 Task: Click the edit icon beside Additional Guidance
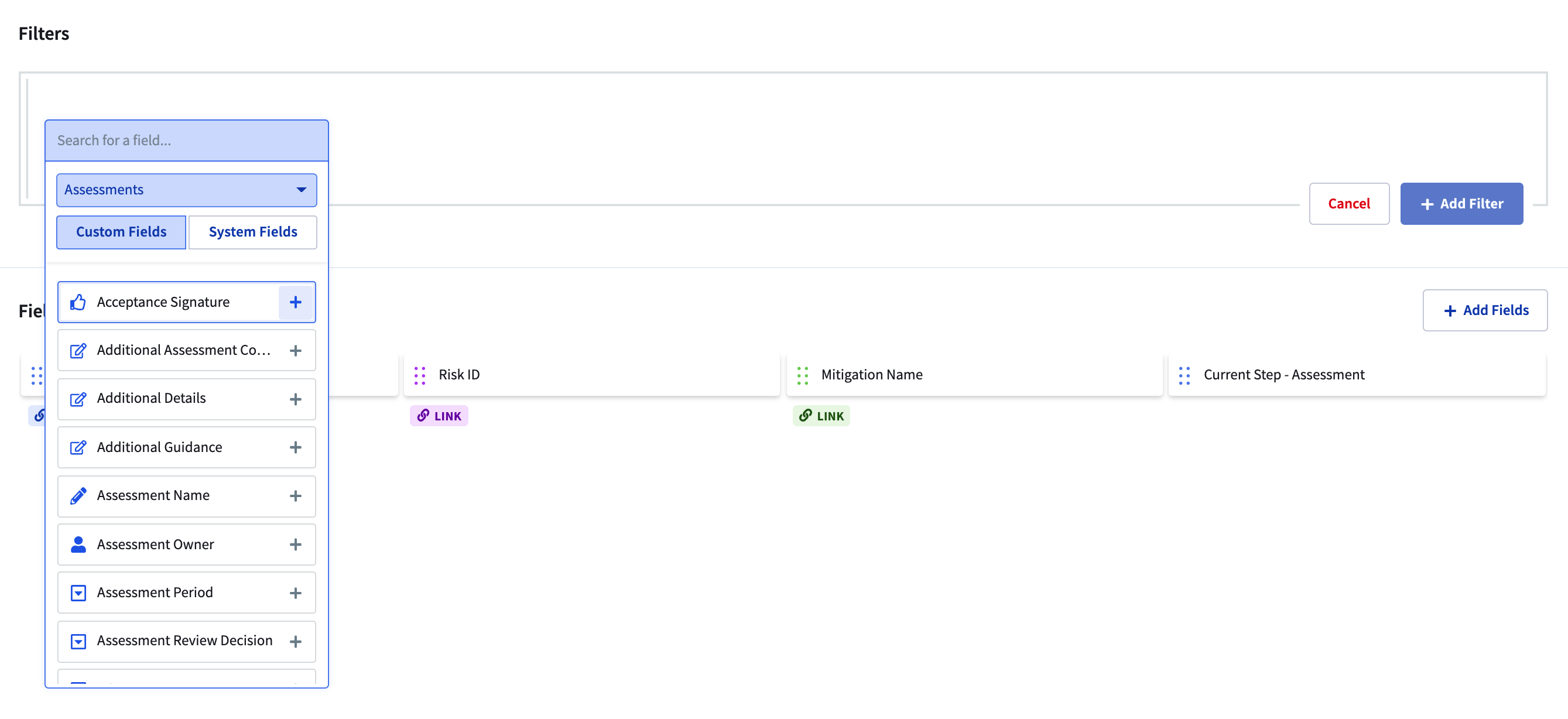click(78, 447)
